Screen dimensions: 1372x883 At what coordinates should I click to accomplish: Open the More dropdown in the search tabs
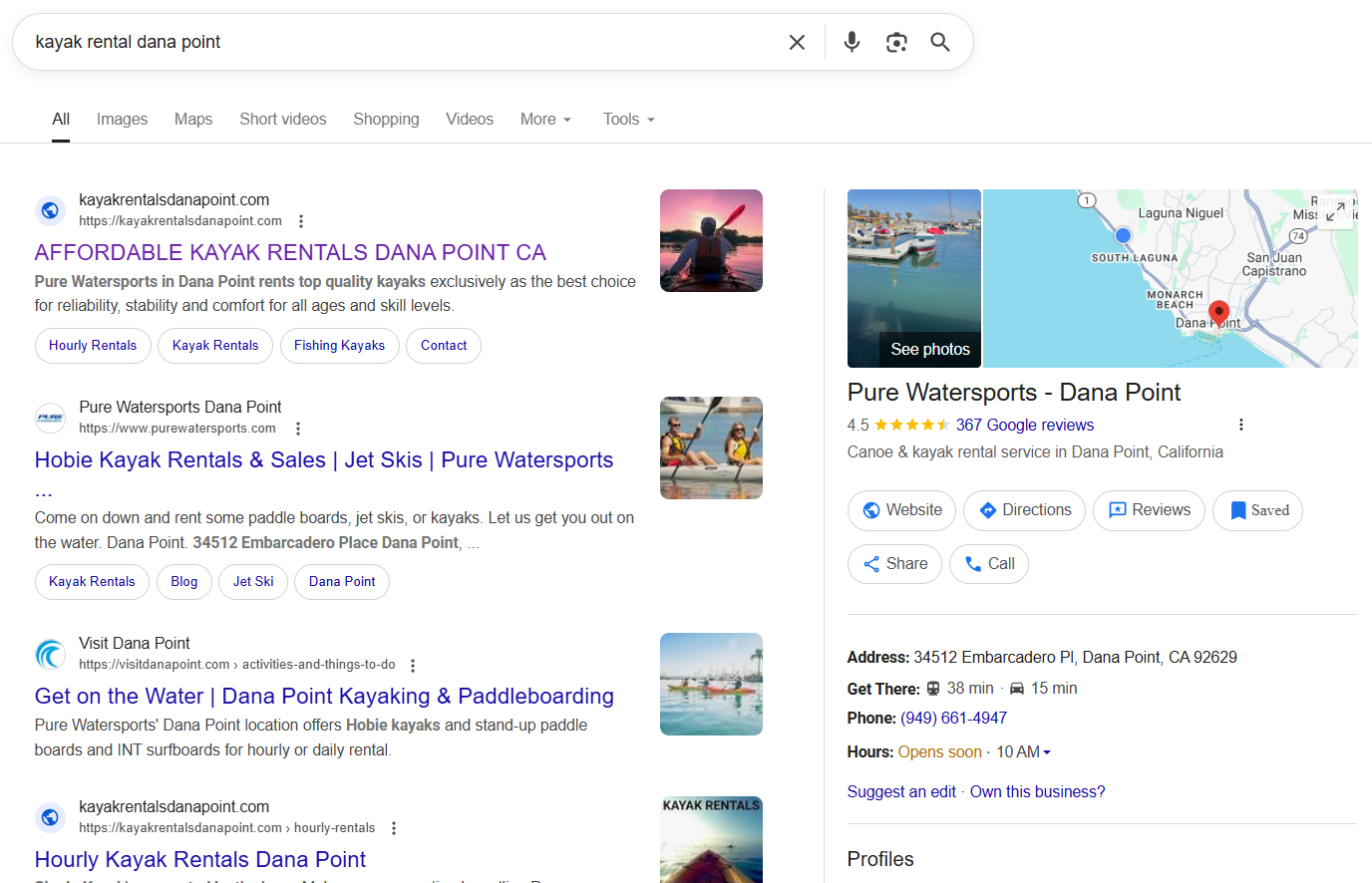click(545, 120)
